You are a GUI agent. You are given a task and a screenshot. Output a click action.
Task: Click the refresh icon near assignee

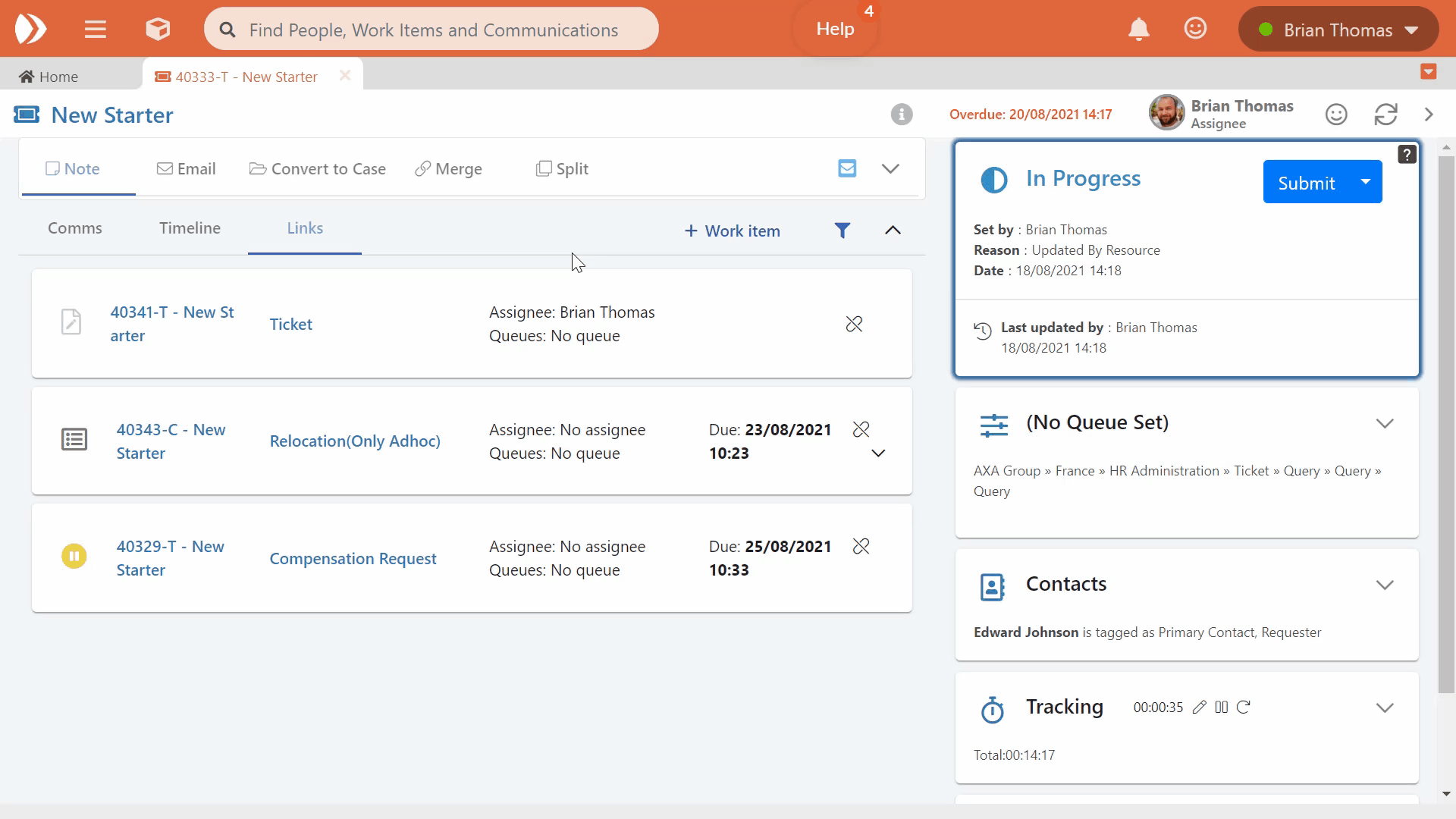click(1385, 115)
